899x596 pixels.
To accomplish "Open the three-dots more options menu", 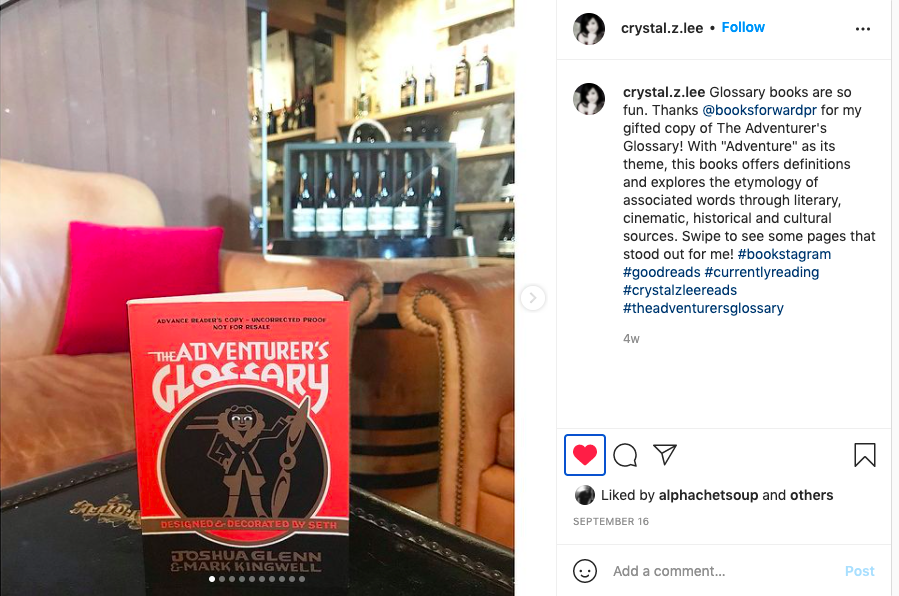I will pyautogui.click(x=862, y=29).
